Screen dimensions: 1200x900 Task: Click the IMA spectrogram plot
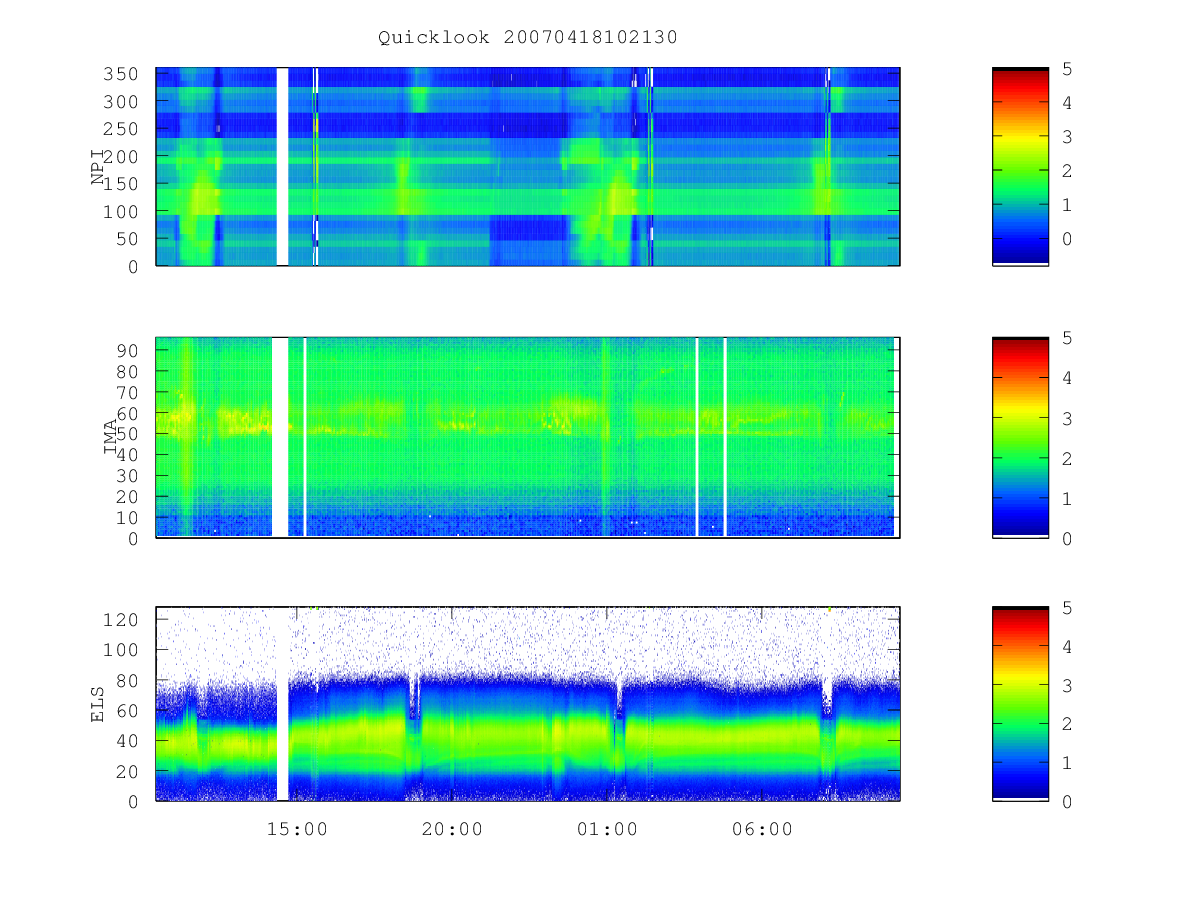coord(528,437)
